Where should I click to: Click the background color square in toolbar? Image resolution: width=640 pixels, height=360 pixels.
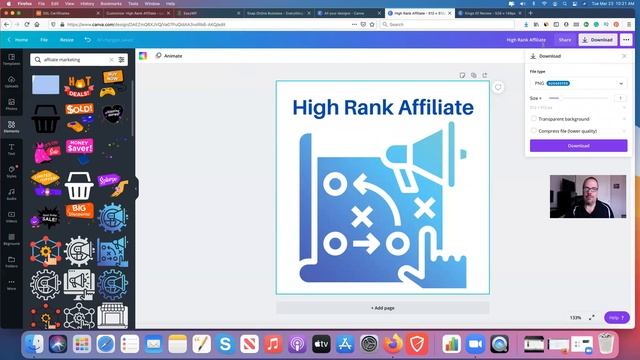(x=143, y=56)
